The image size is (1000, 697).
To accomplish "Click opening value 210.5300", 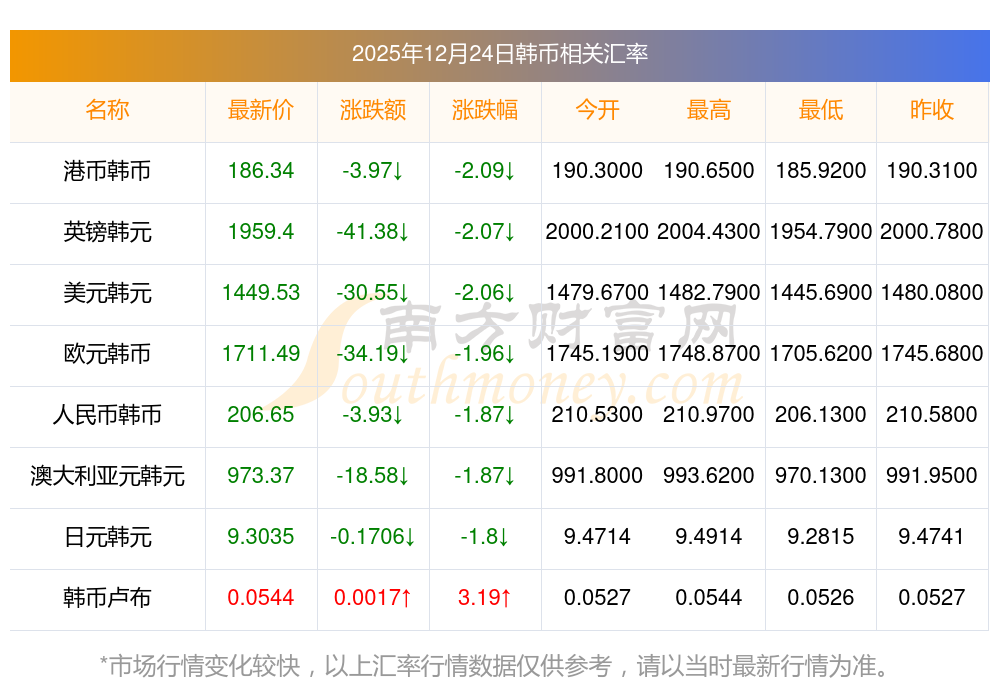I will point(597,415).
